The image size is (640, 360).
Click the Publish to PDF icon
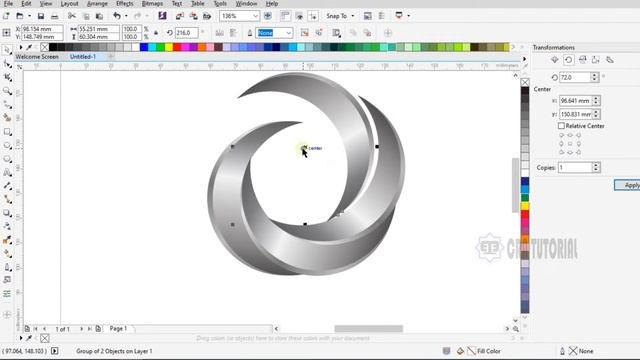point(207,16)
